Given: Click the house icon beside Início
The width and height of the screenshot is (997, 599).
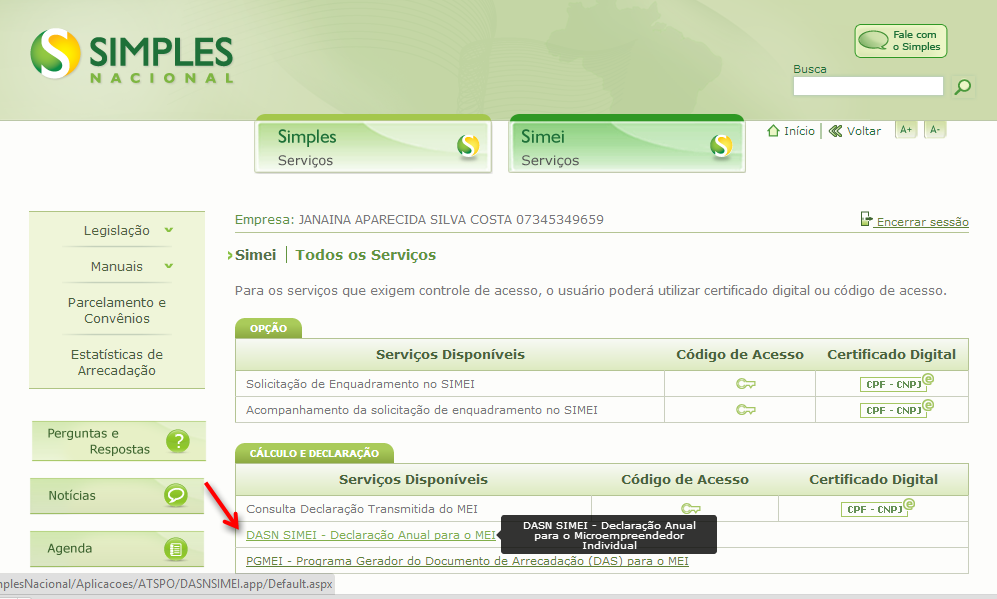Looking at the screenshot, I should tap(773, 130).
